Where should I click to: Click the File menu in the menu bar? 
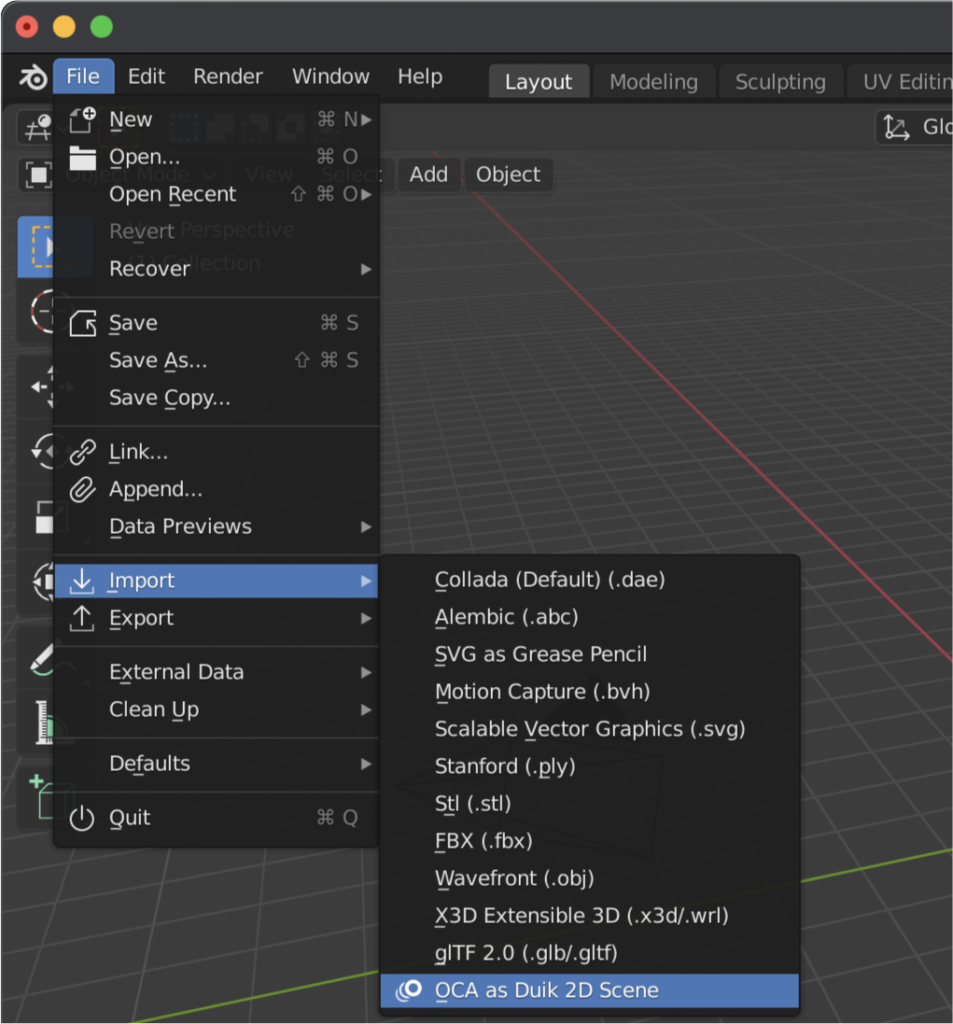pyautogui.click(x=83, y=76)
